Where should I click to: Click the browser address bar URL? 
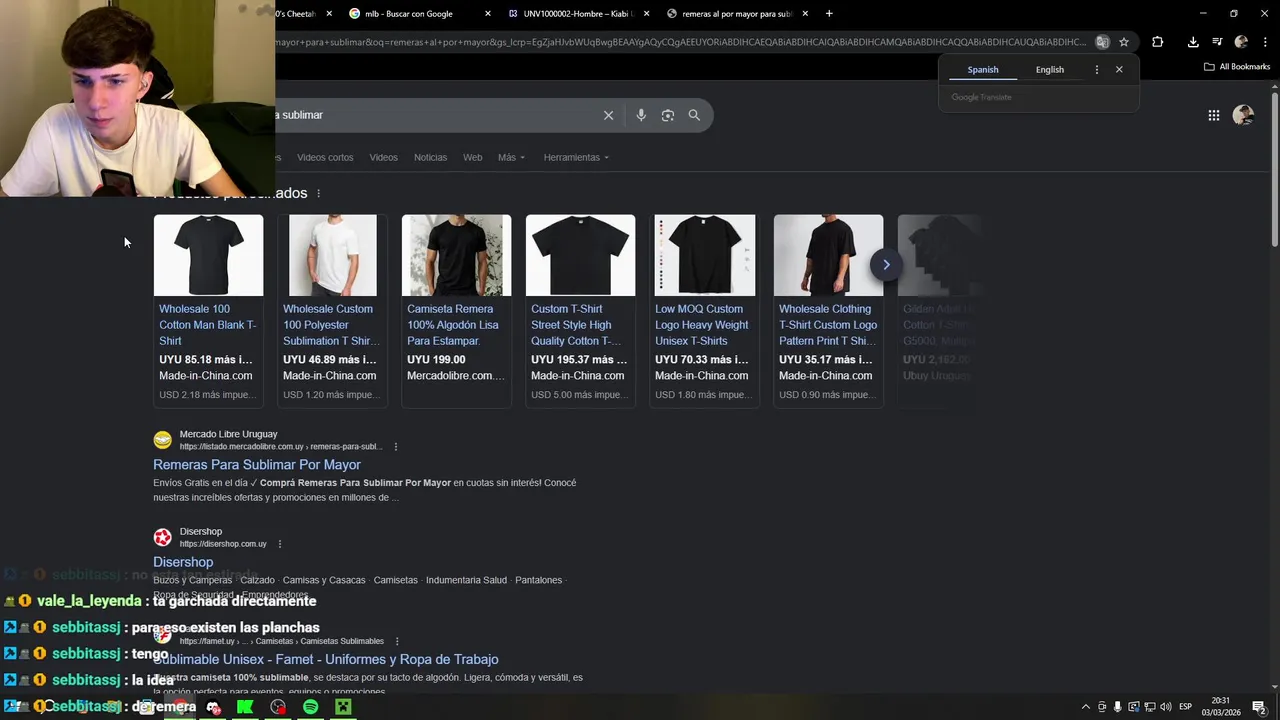[680, 42]
